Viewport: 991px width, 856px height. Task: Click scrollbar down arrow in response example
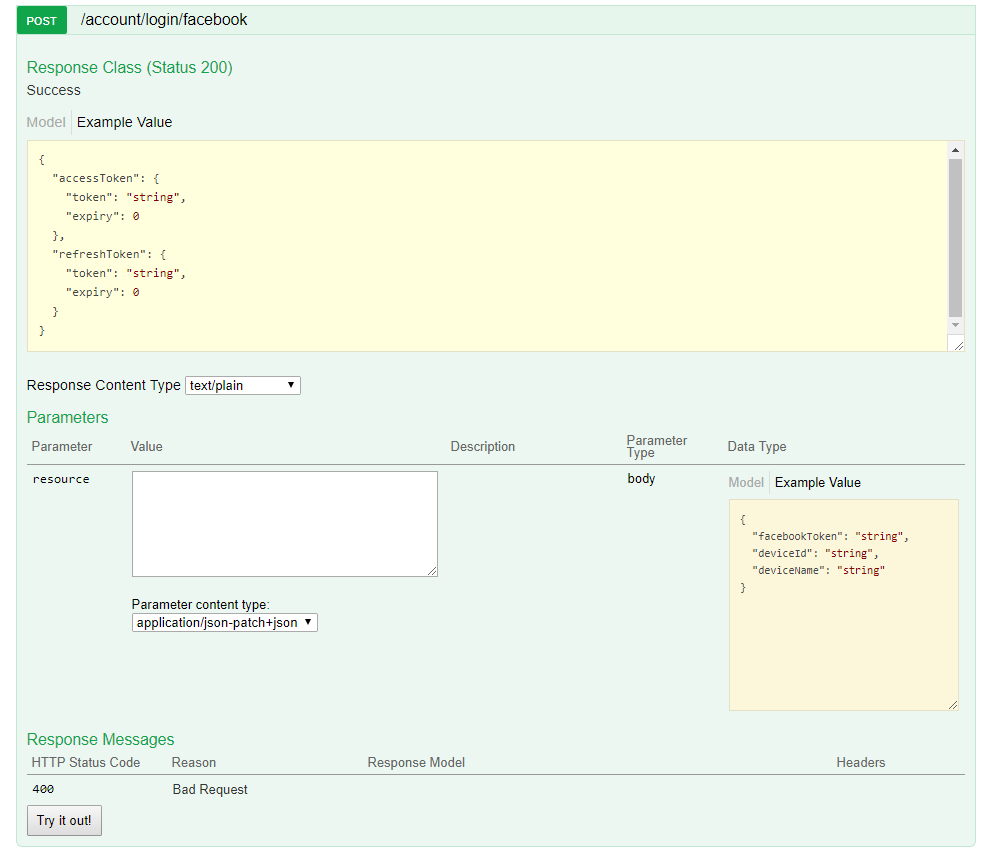(x=955, y=325)
